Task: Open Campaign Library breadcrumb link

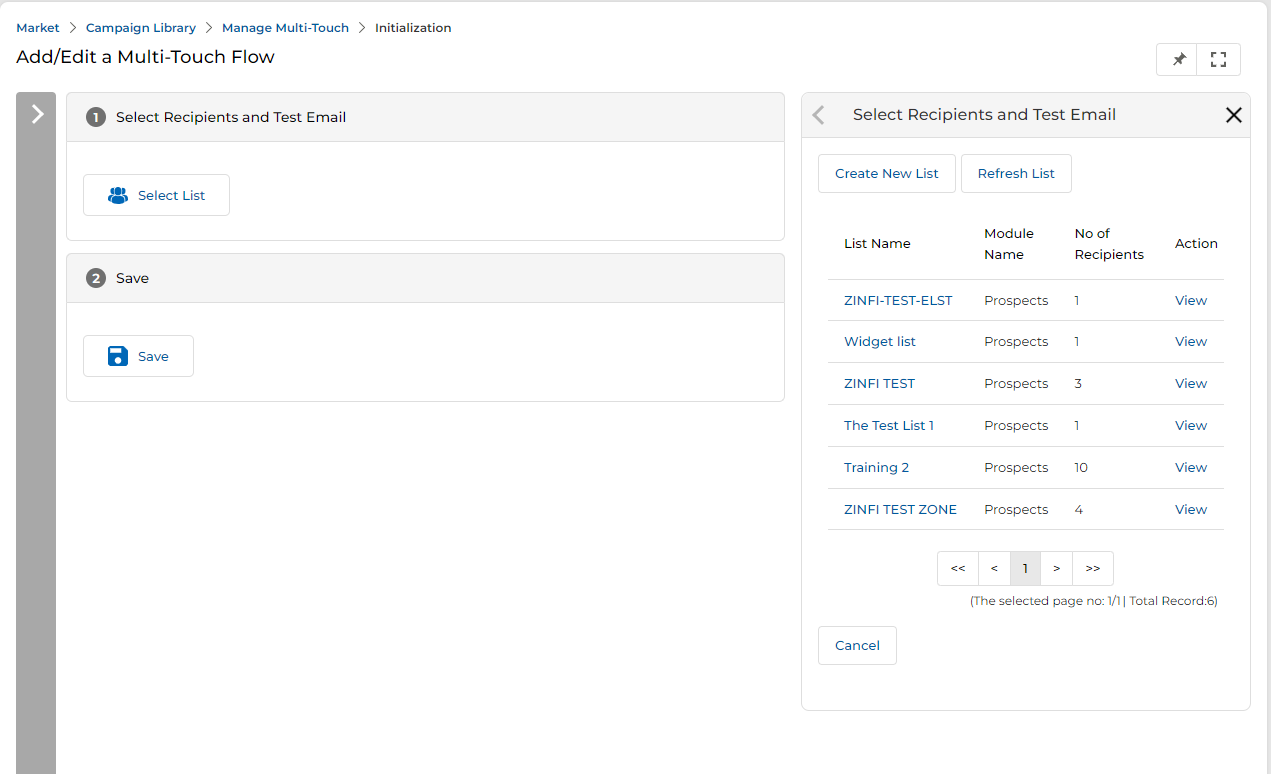Action: (141, 28)
